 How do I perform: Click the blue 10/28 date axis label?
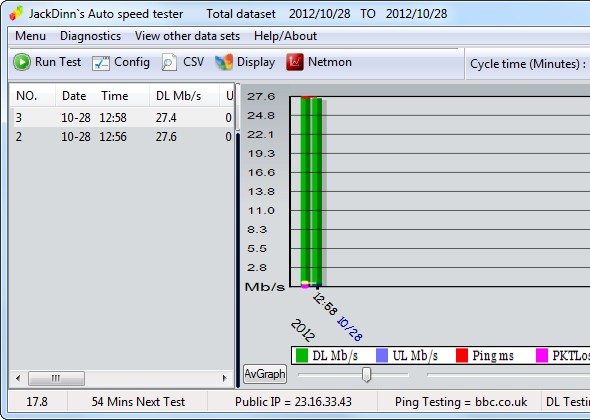(x=350, y=329)
